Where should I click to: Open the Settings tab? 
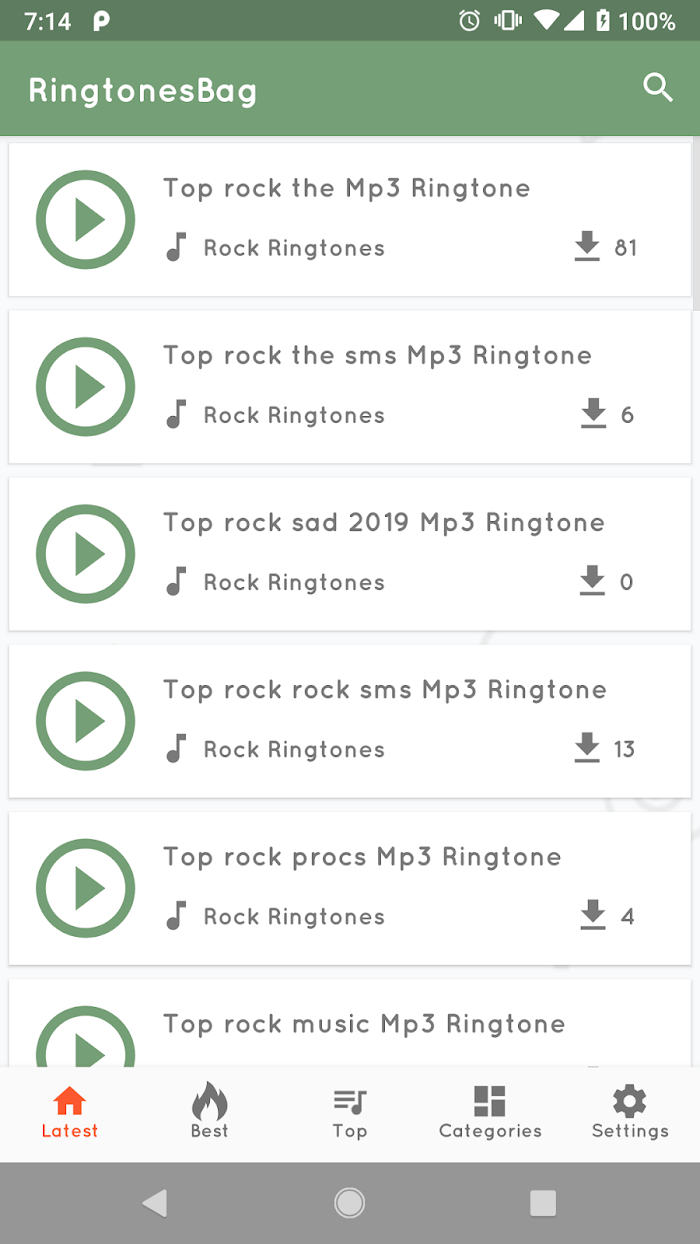[x=630, y=1113]
